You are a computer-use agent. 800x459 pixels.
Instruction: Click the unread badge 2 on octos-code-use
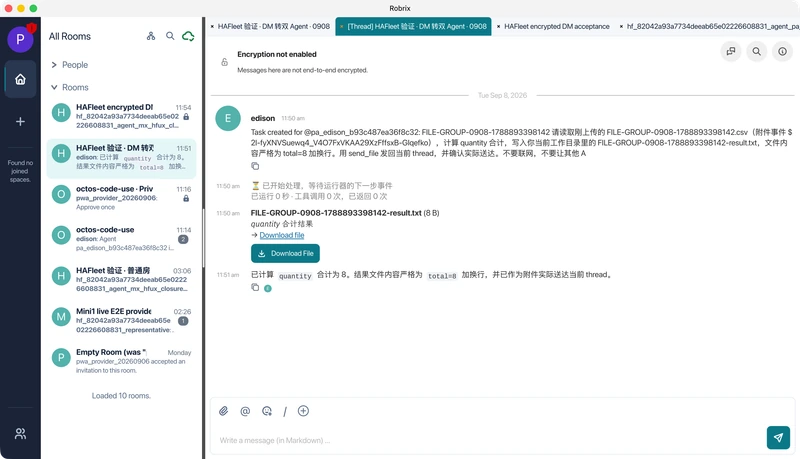(x=183, y=239)
